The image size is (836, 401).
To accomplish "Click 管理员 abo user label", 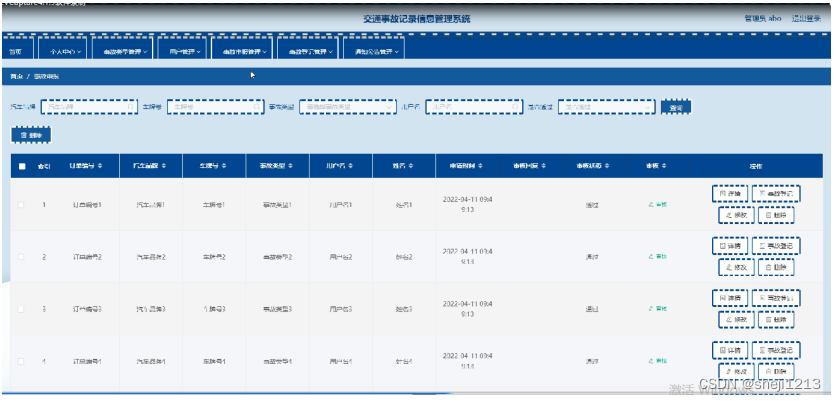I will (763, 19).
